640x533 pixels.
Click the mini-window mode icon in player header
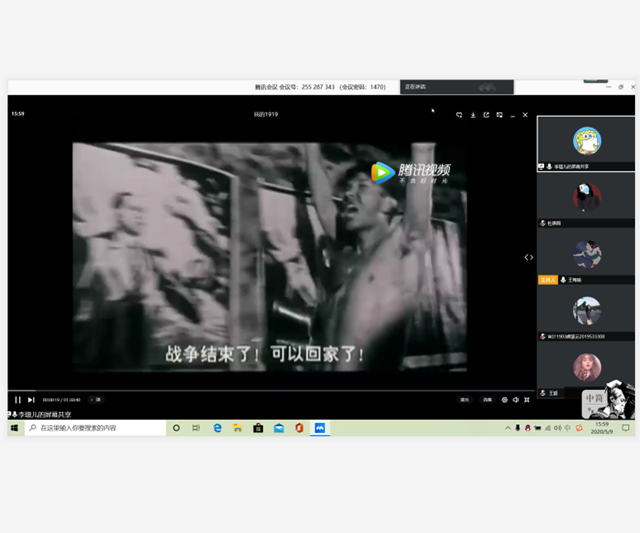499,115
